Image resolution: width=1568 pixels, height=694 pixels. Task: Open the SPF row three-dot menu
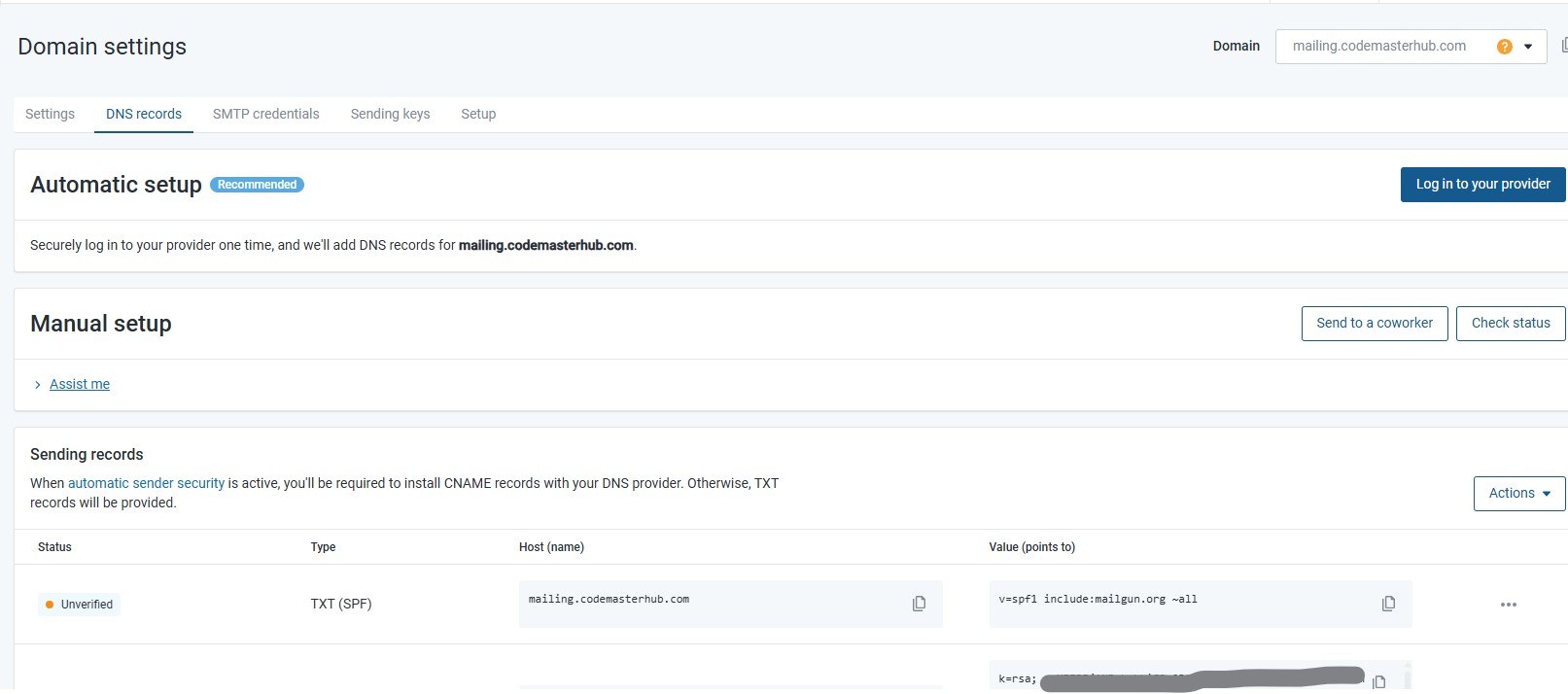(1508, 605)
